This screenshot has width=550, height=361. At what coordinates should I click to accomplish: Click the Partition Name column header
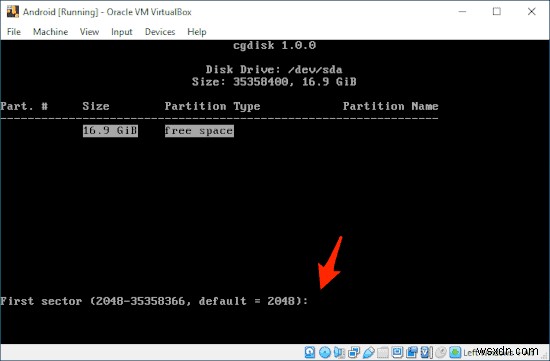tap(390, 106)
